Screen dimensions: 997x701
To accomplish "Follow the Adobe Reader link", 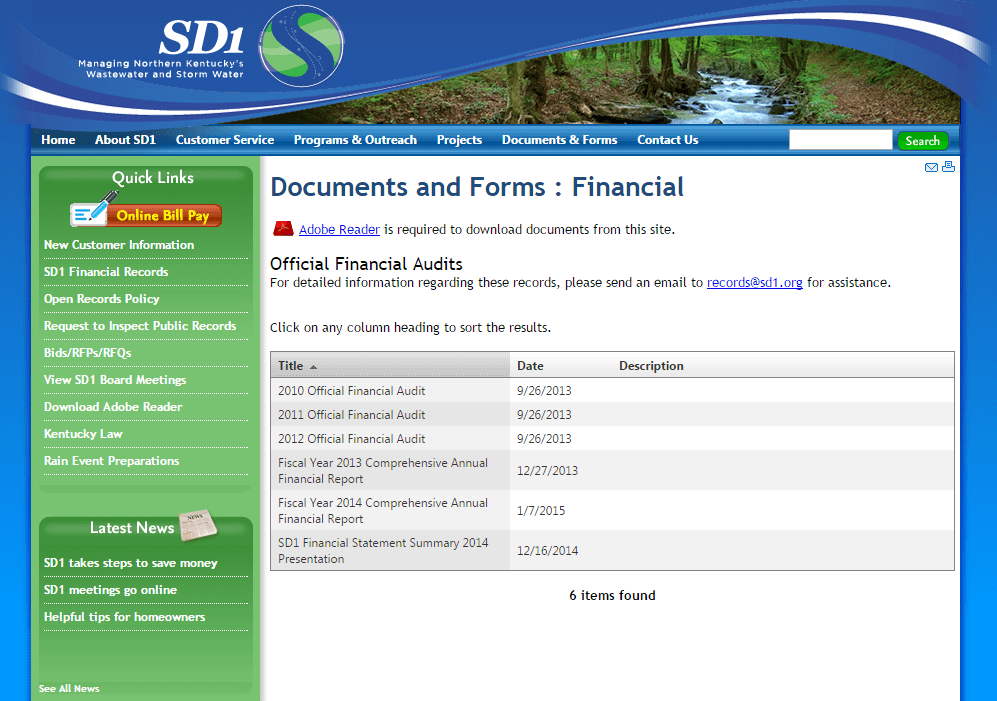I will coord(340,230).
